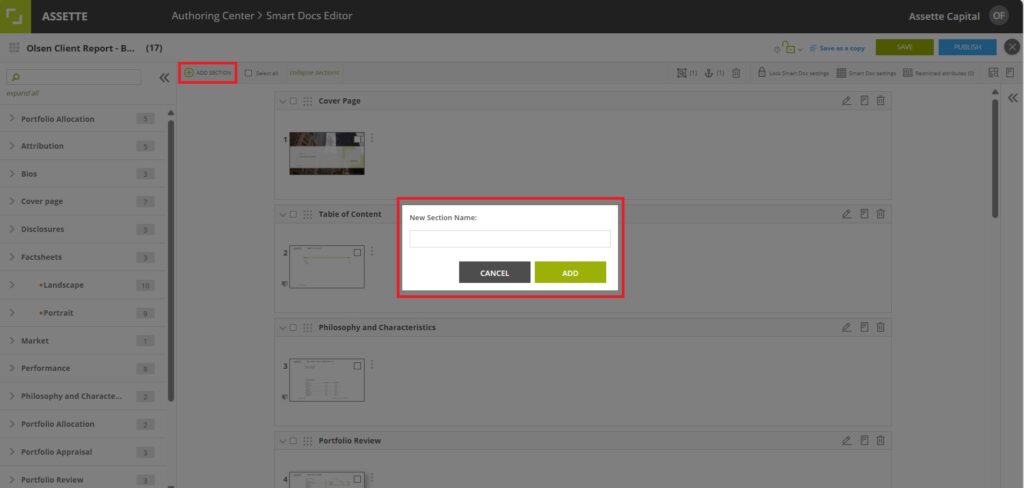This screenshot has width=1024, height=488.
Task: Expand the Disclosures category
Action: point(12,229)
